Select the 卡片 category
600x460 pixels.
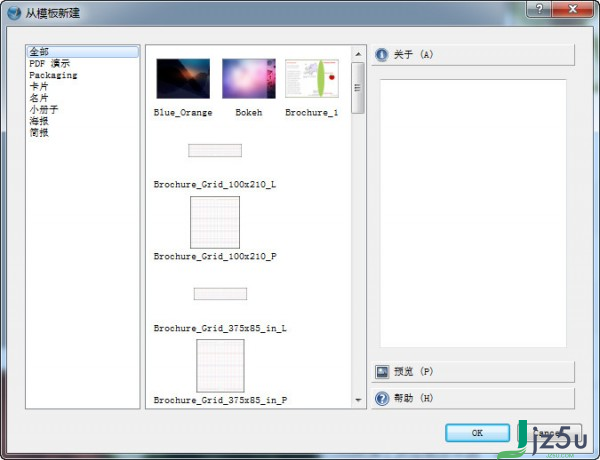click(x=39, y=86)
